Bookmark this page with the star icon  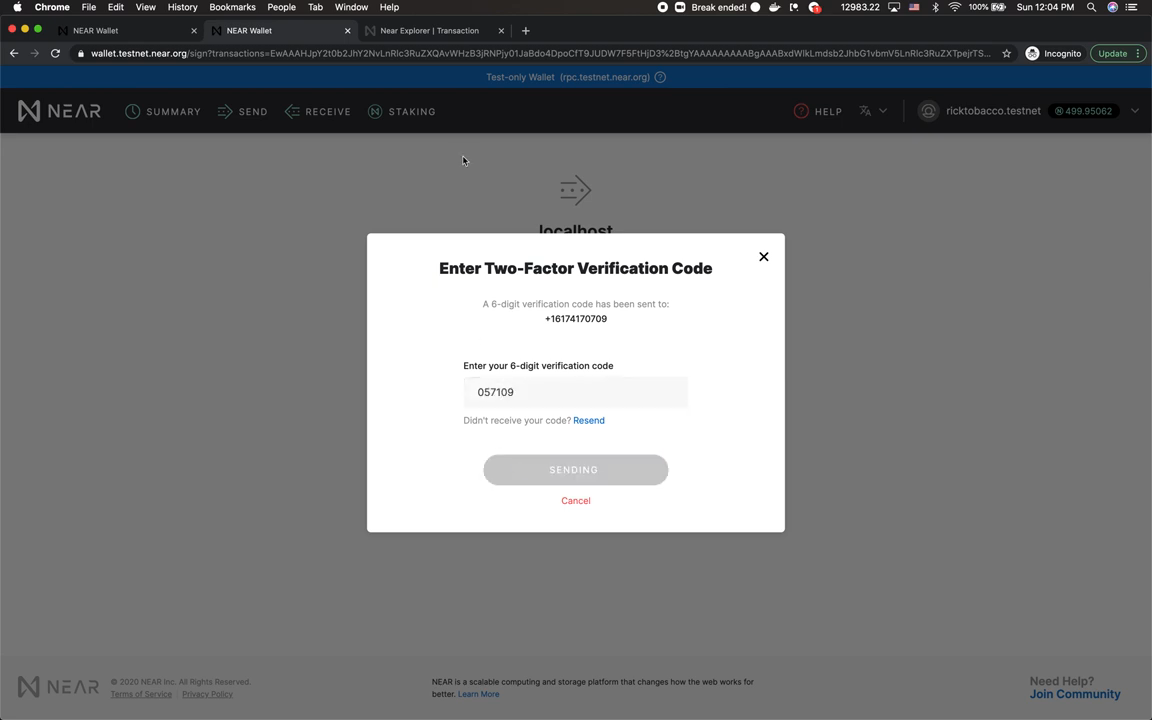pos(1007,54)
